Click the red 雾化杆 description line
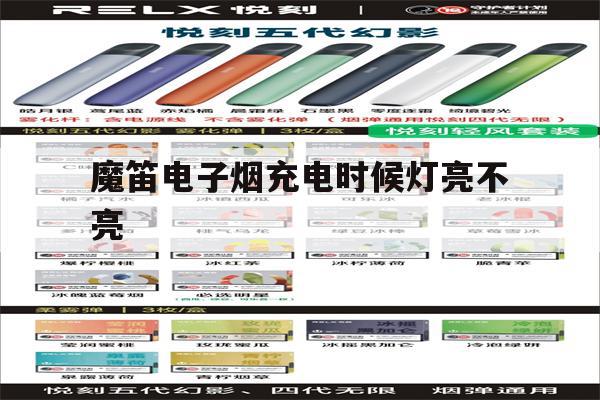The height and width of the screenshot is (400, 600). (292, 119)
